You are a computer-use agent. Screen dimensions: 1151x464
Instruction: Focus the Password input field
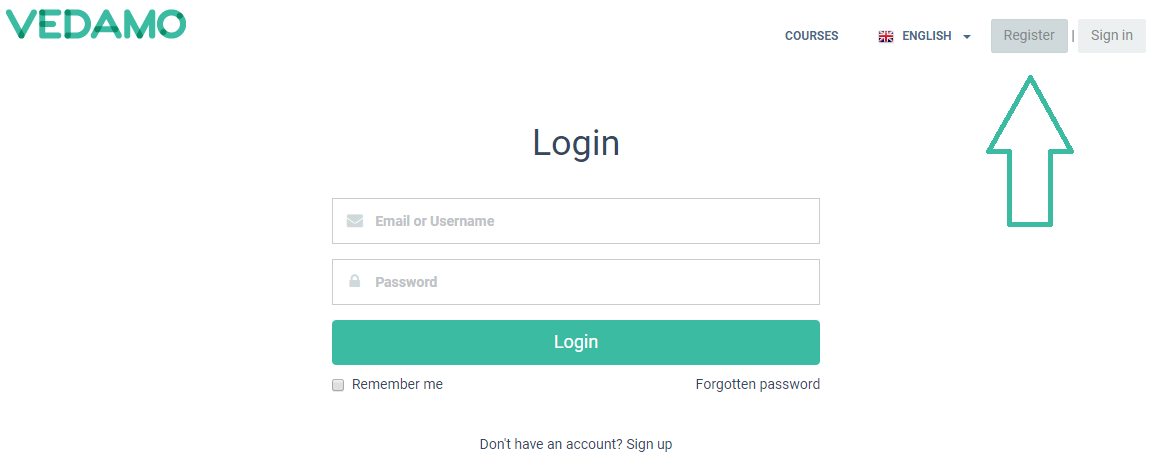pyautogui.click(x=576, y=282)
